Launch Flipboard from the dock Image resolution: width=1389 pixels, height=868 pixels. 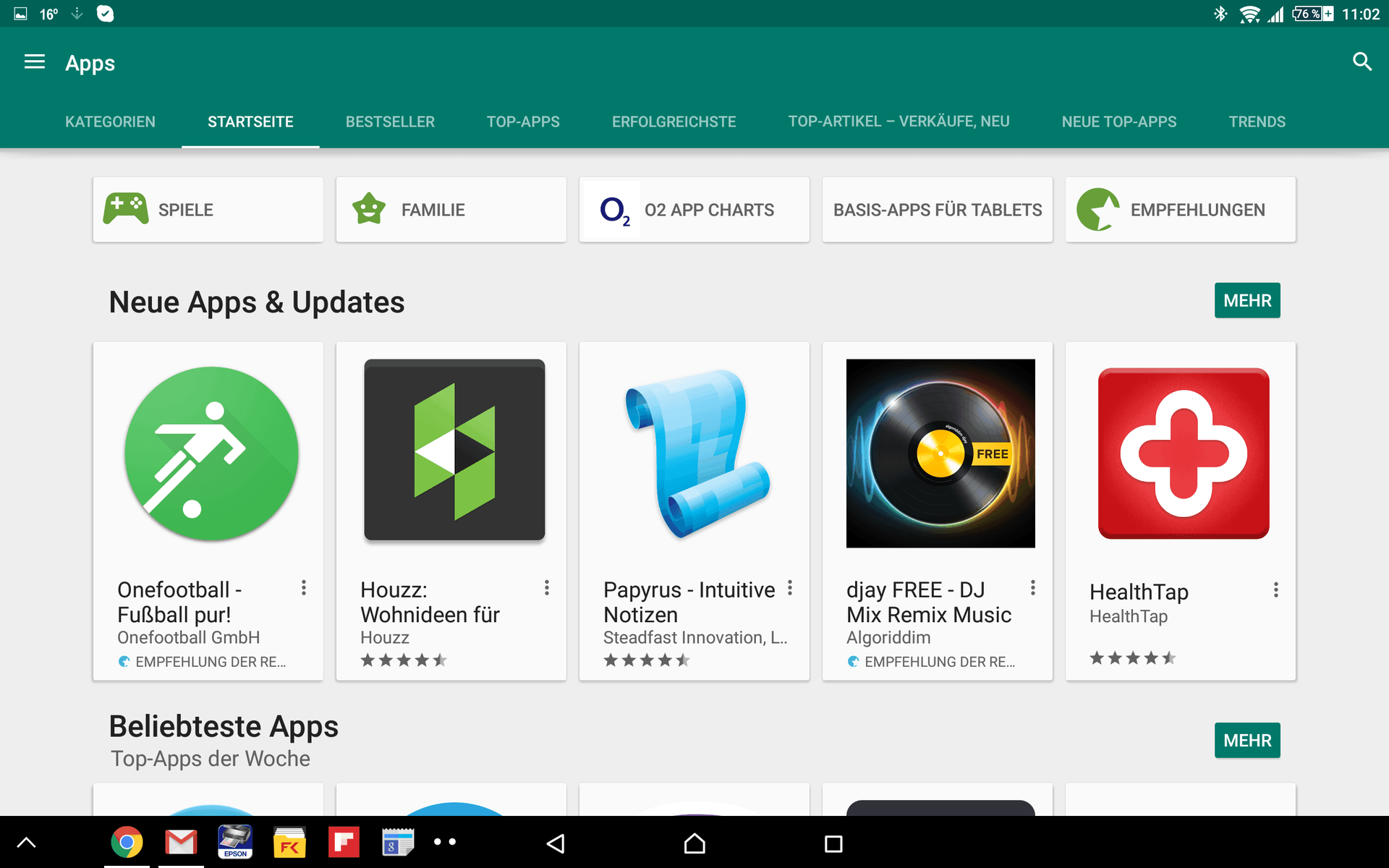point(344,842)
